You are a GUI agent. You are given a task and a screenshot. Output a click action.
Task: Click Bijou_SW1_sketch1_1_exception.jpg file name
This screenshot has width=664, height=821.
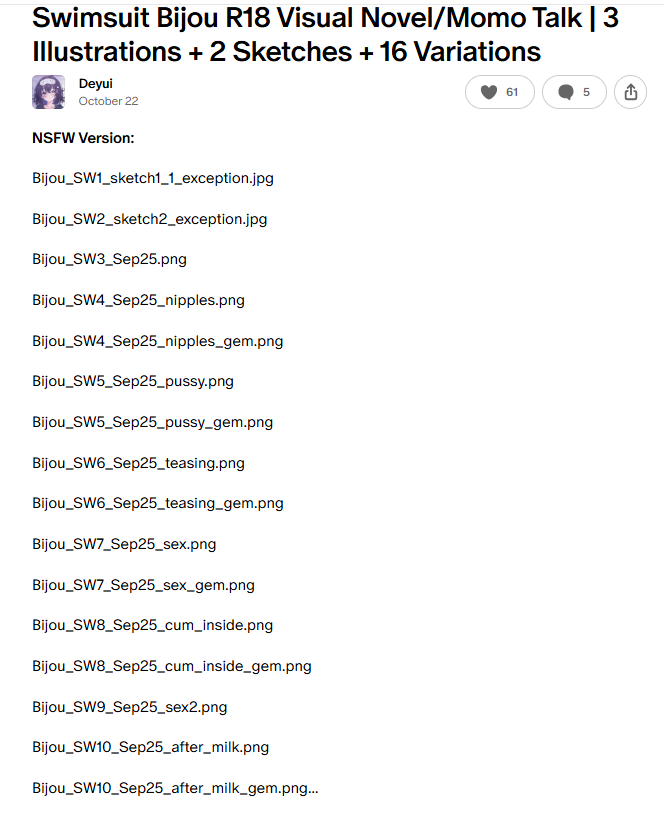(153, 179)
